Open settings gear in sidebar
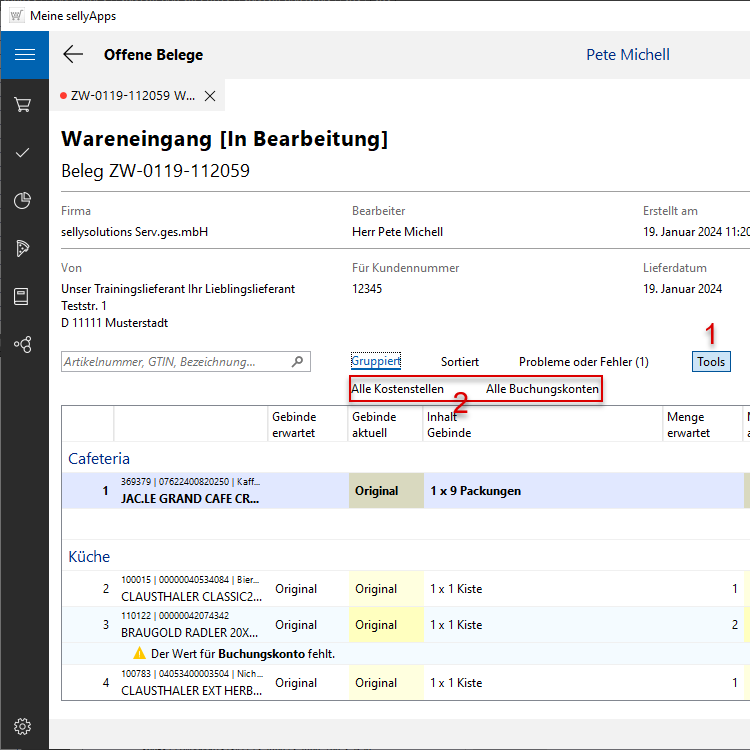This screenshot has height=750, width=750. pyautogui.click(x=23, y=726)
